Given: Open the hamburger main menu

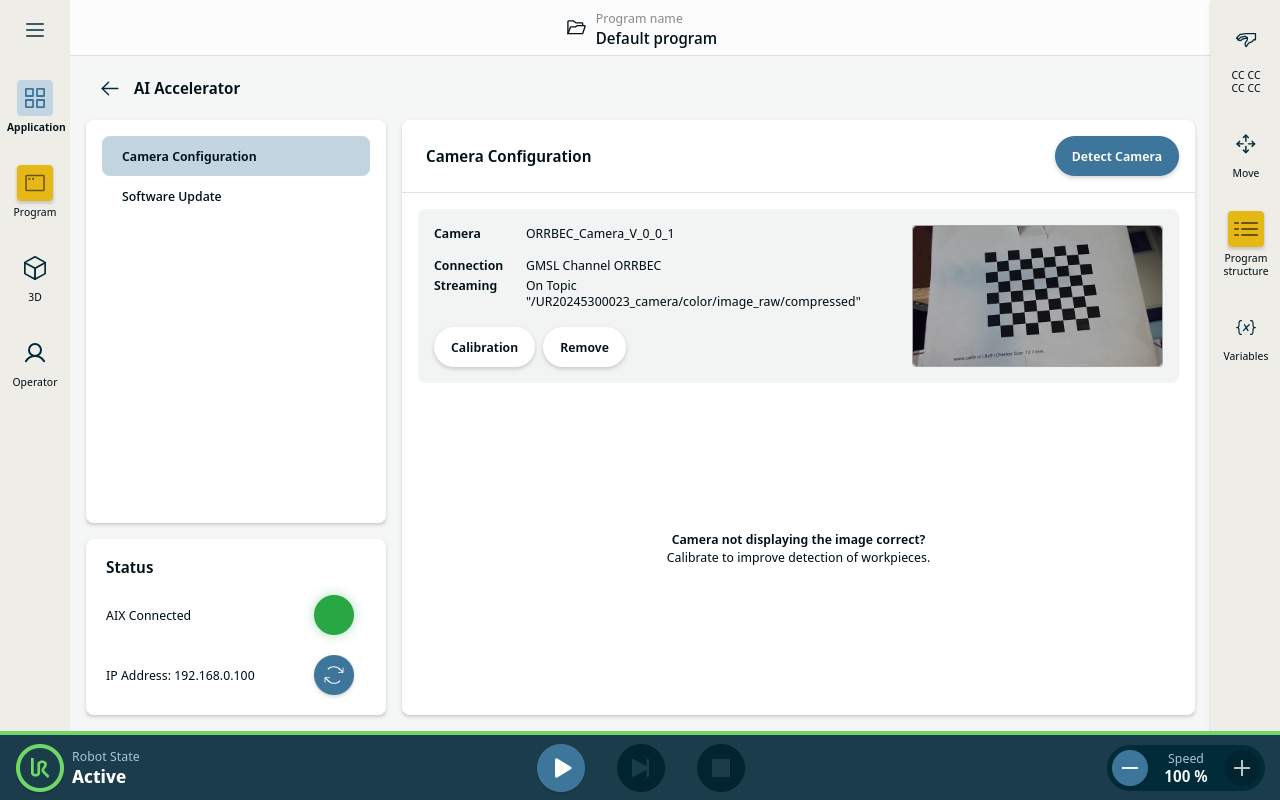Looking at the screenshot, I should (35, 30).
